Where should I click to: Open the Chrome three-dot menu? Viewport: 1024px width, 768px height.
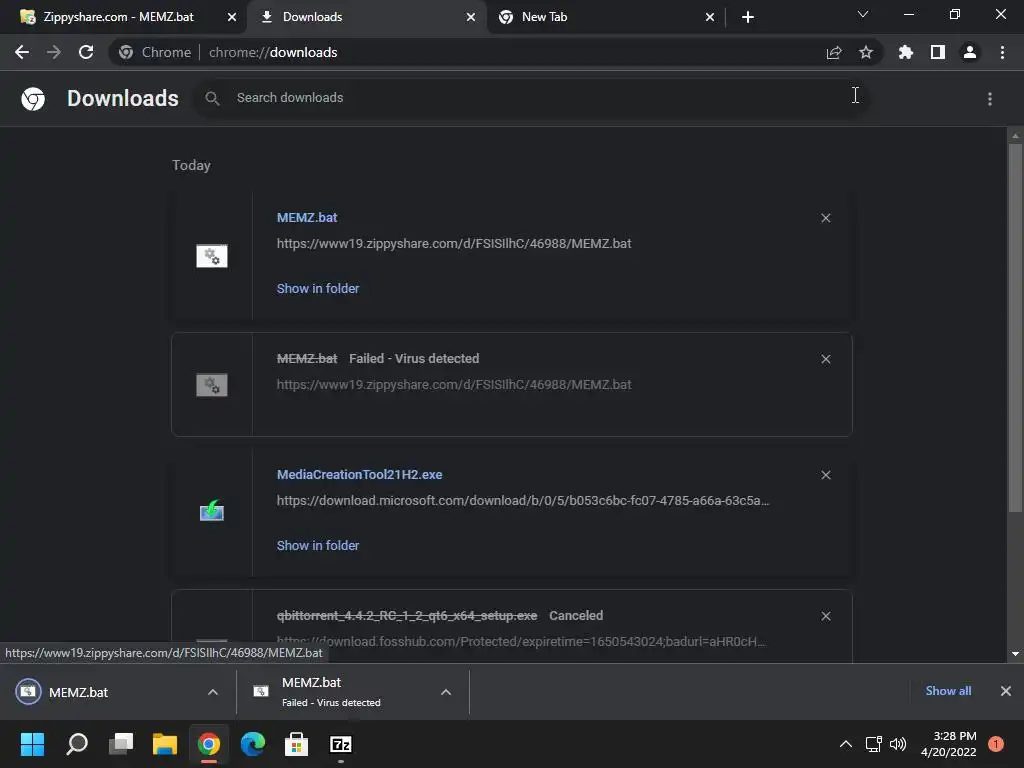[1002, 52]
